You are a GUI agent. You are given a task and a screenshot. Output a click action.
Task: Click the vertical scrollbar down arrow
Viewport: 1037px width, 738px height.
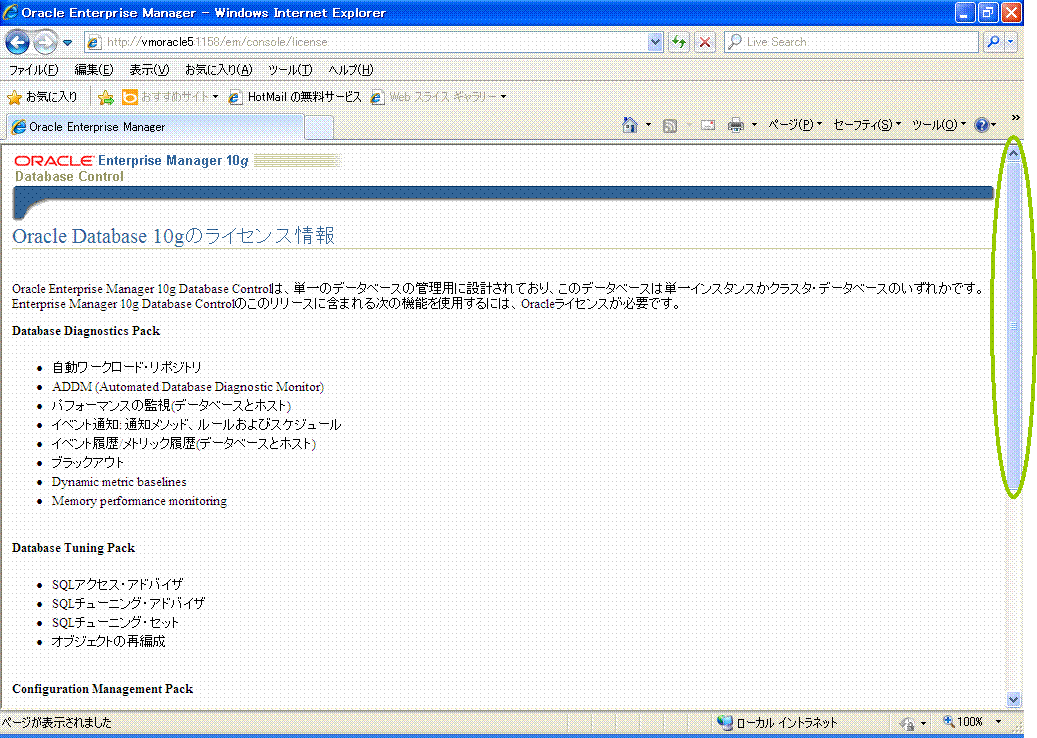pyautogui.click(x=1013, y=699)
